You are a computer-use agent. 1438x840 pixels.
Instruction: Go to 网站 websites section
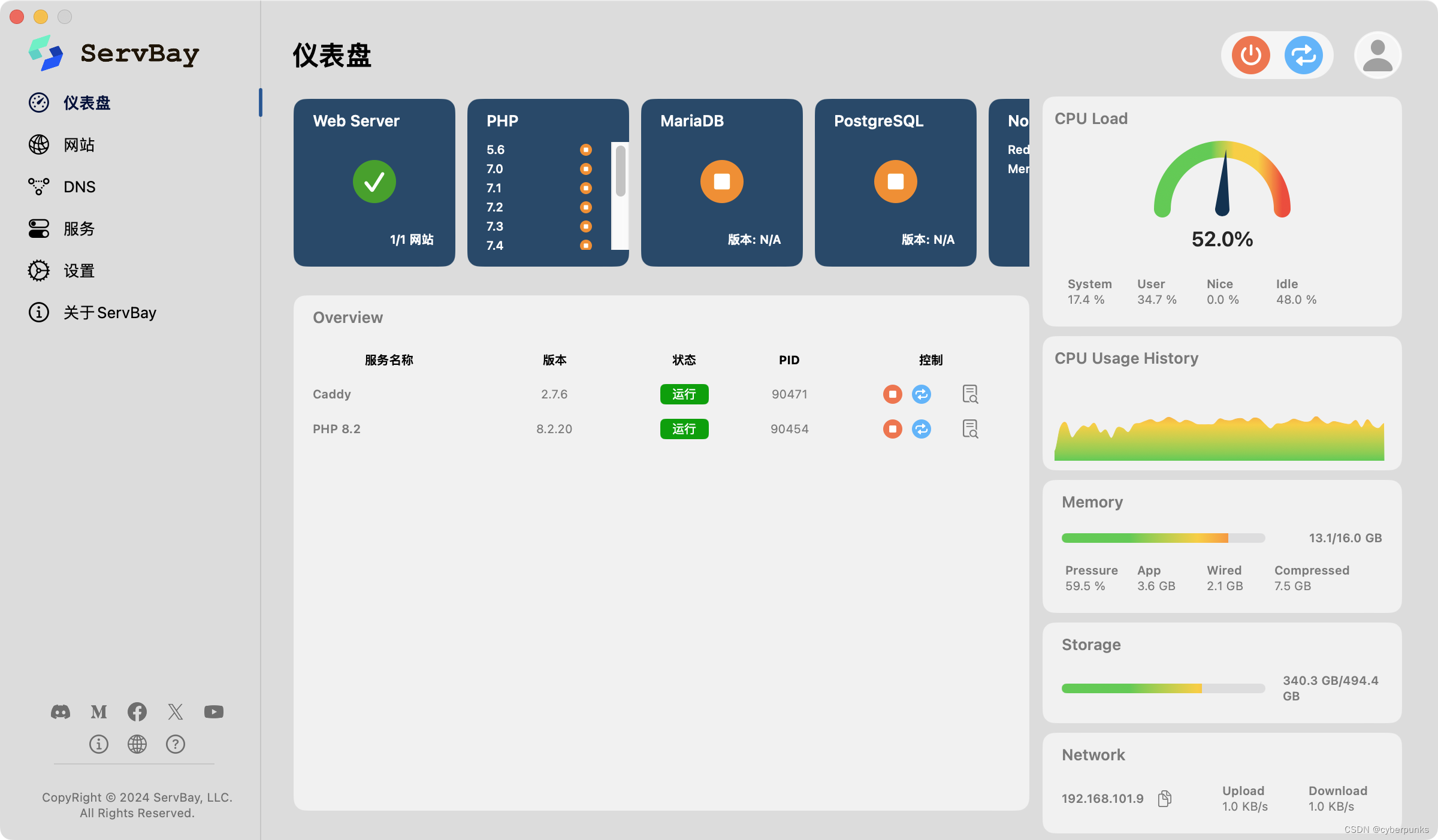click(62, 144)
